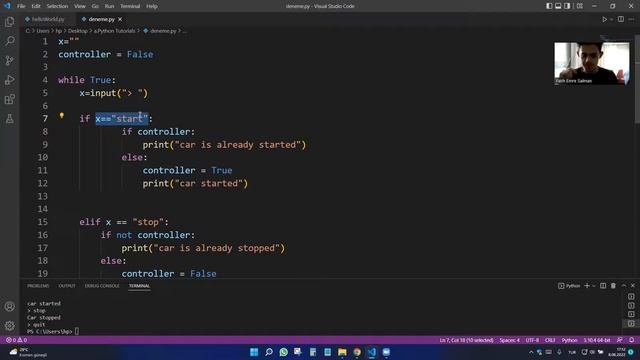
Task: Click the lightbulb code action on line 7
Action: click(x=62, y=116)
